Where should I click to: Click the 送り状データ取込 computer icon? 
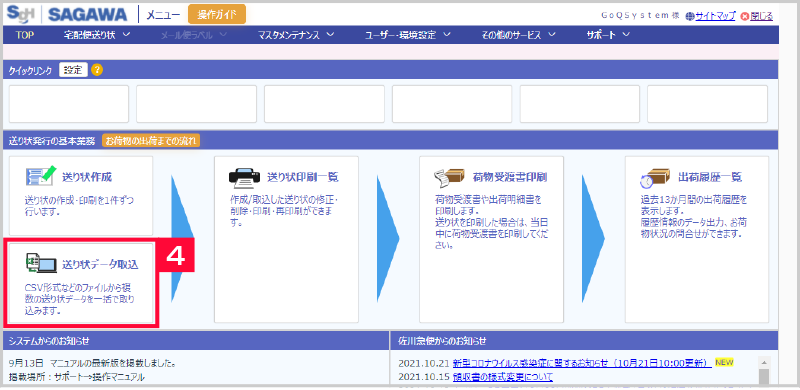[40, 263]
